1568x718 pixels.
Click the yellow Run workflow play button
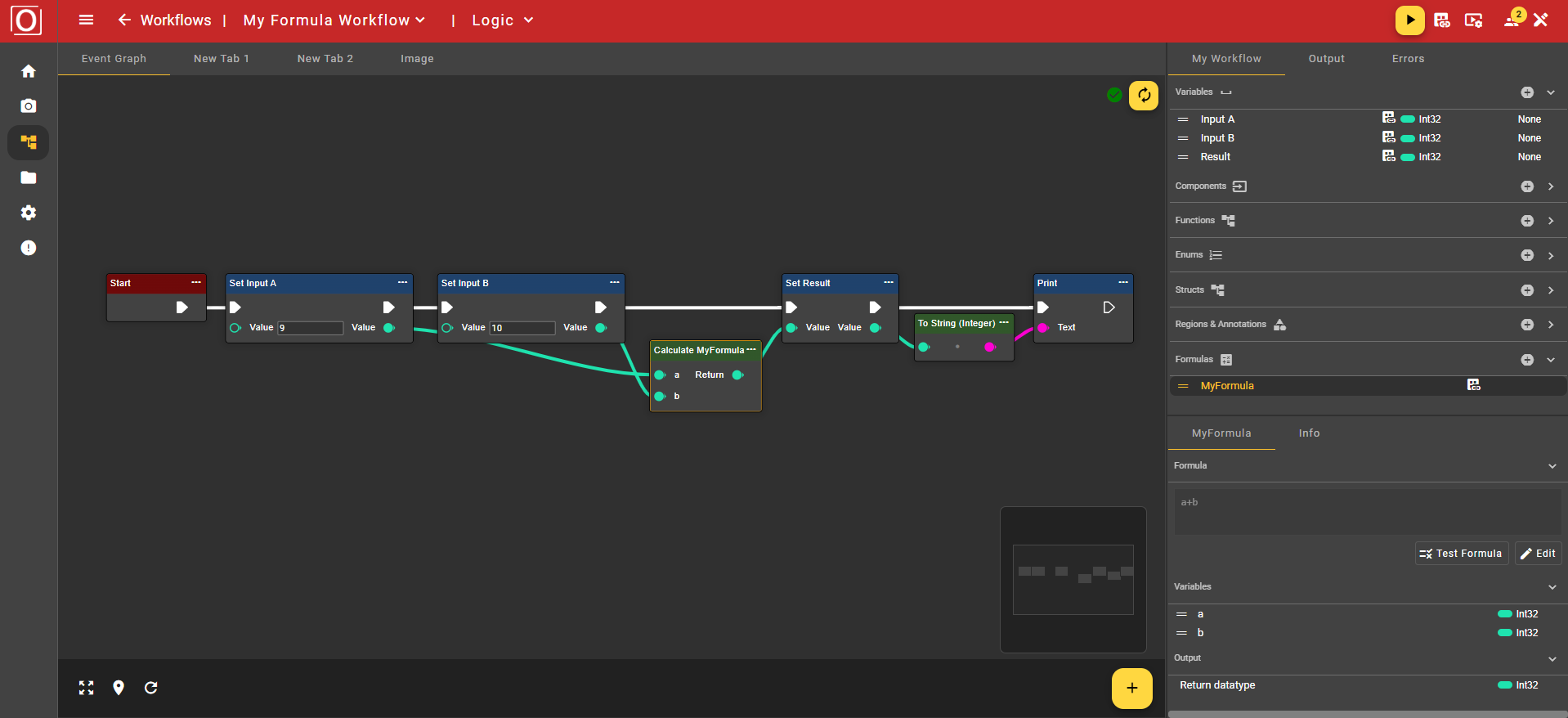tap(1409, 20)
